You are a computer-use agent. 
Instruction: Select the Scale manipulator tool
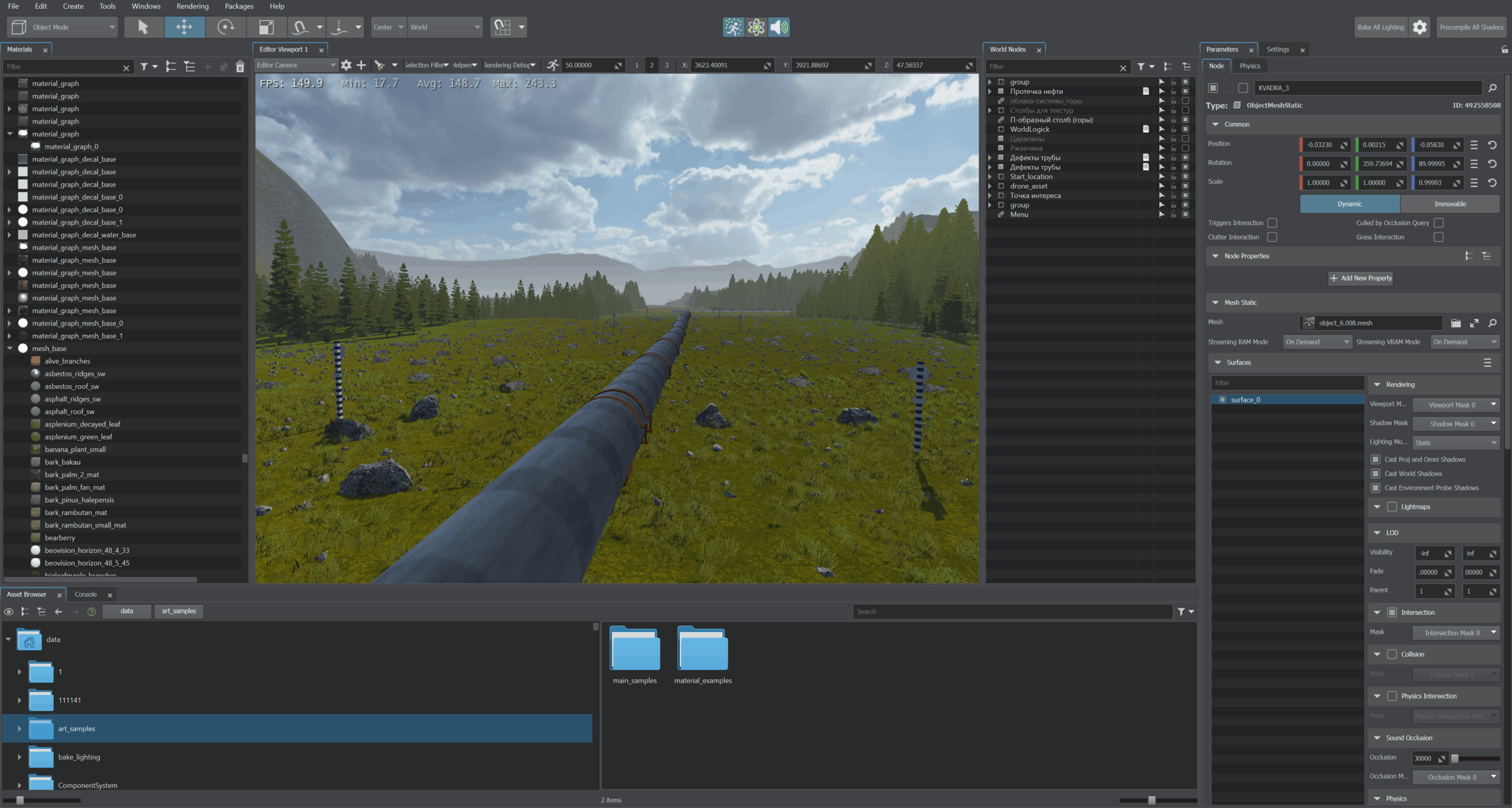(266, 27)
